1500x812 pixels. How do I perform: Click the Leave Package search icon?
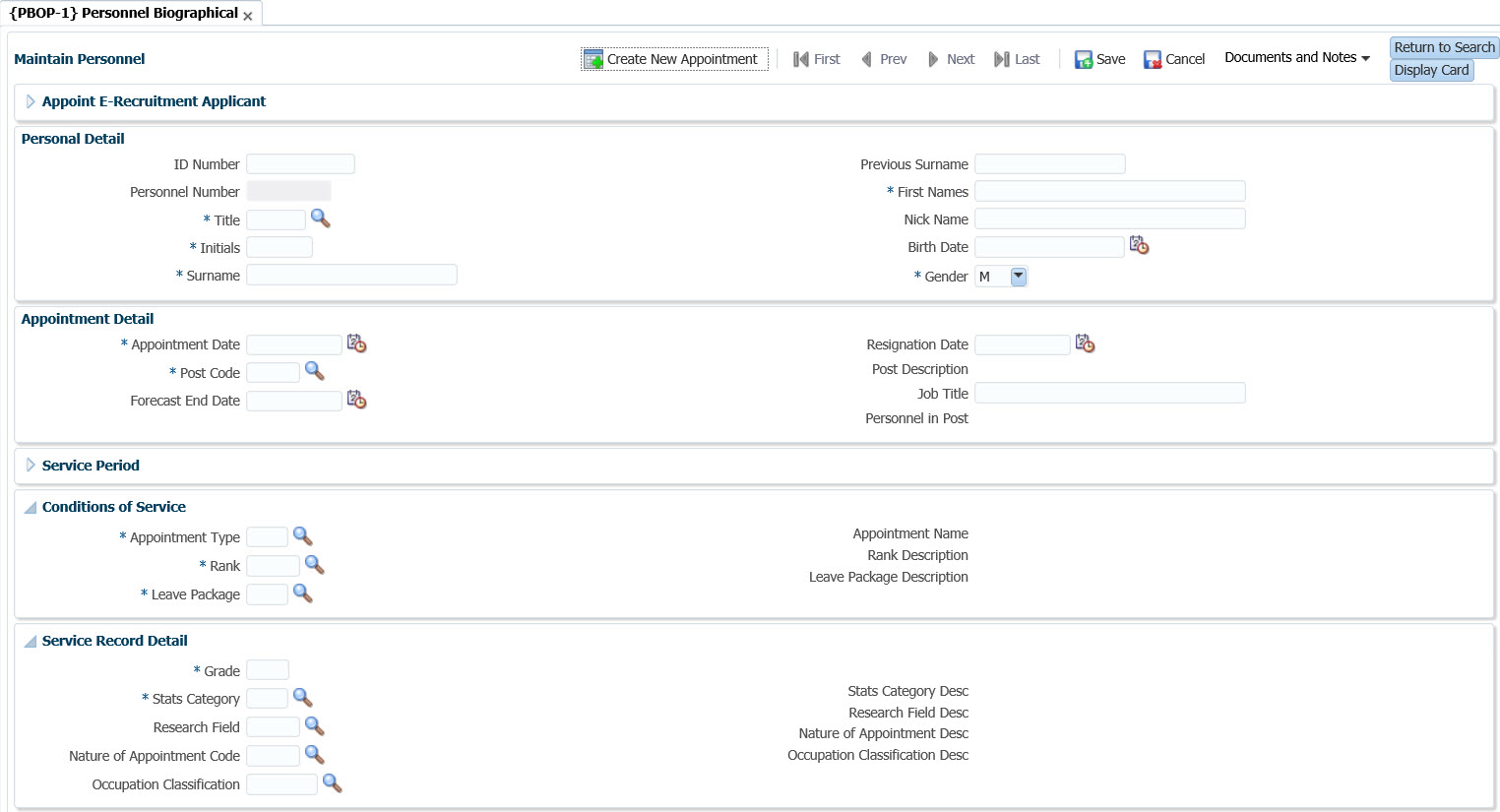coord(302,593)
